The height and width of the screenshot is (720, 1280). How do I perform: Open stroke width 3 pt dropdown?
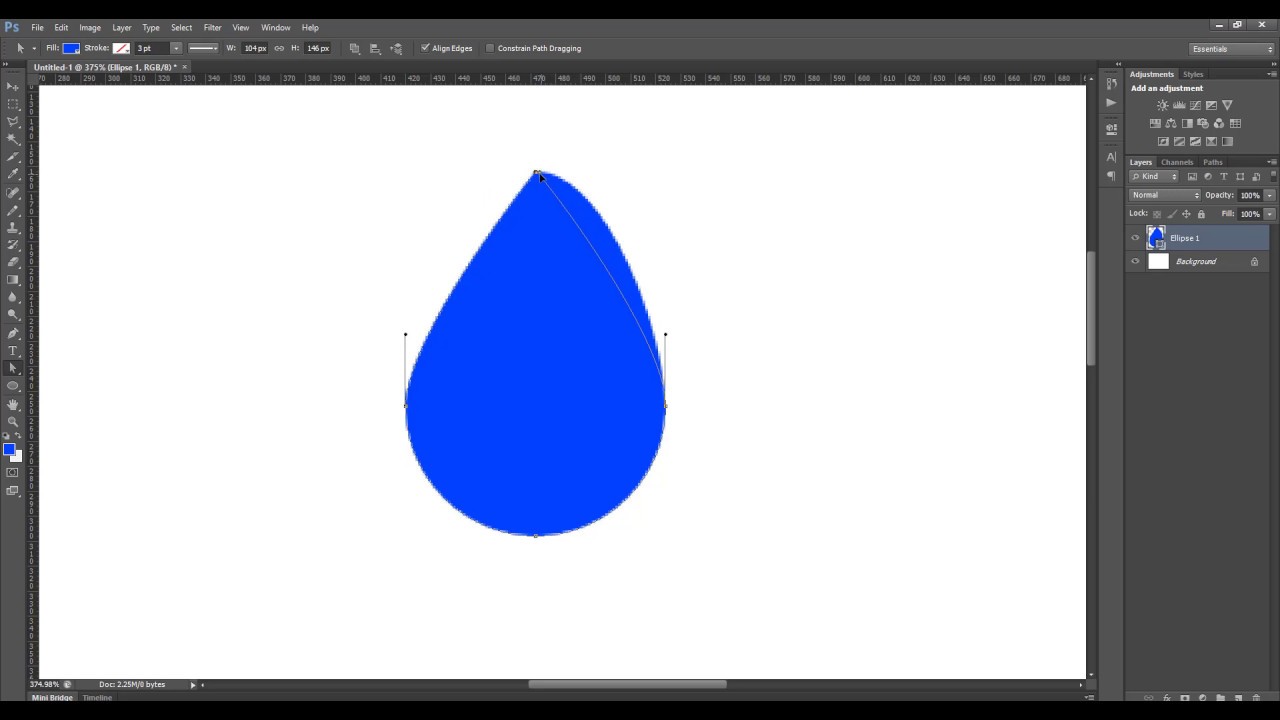coord(176,48)
